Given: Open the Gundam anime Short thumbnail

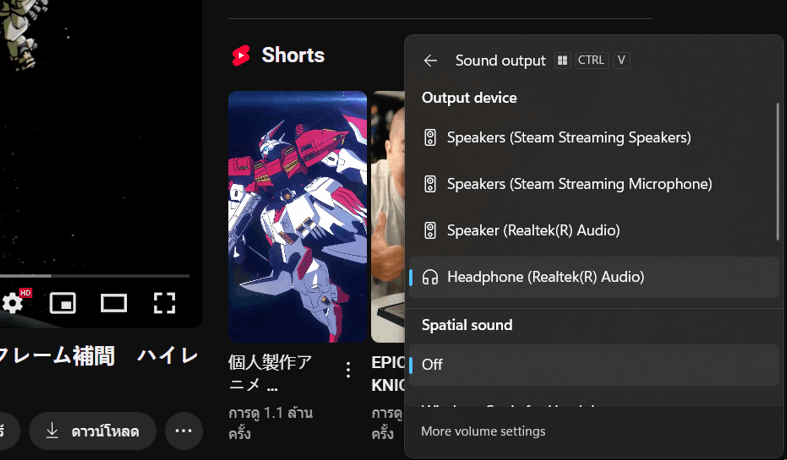Looking at the screenshot, I should 298,217.
